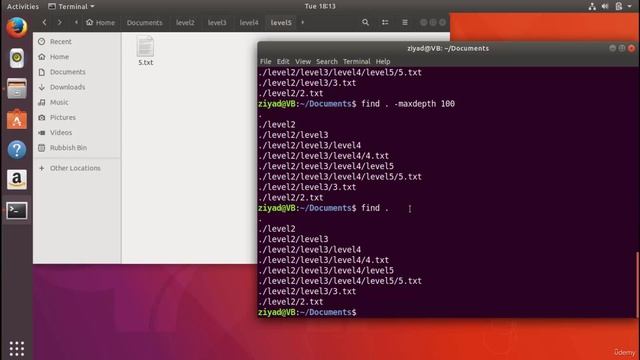Viewport: 640px width, 360px height.
Task: Open the volume indicator
Action: pos(605,6)
